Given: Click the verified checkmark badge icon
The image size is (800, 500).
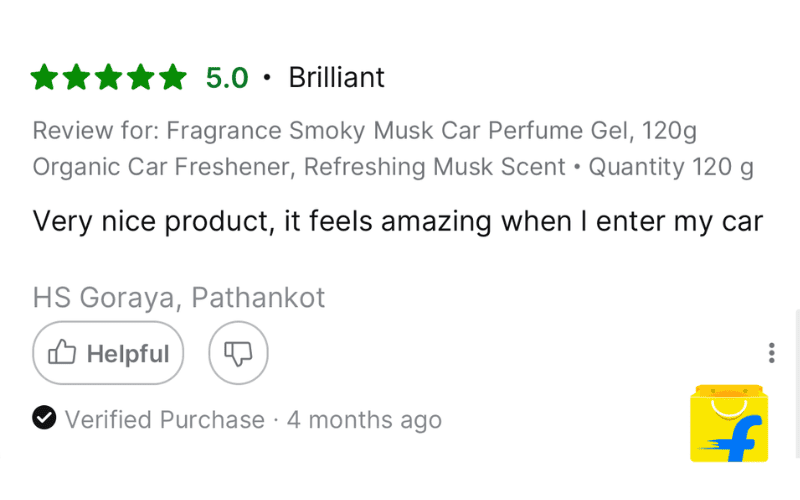Looking at the screenshot, I should click(x=44, y=418).
